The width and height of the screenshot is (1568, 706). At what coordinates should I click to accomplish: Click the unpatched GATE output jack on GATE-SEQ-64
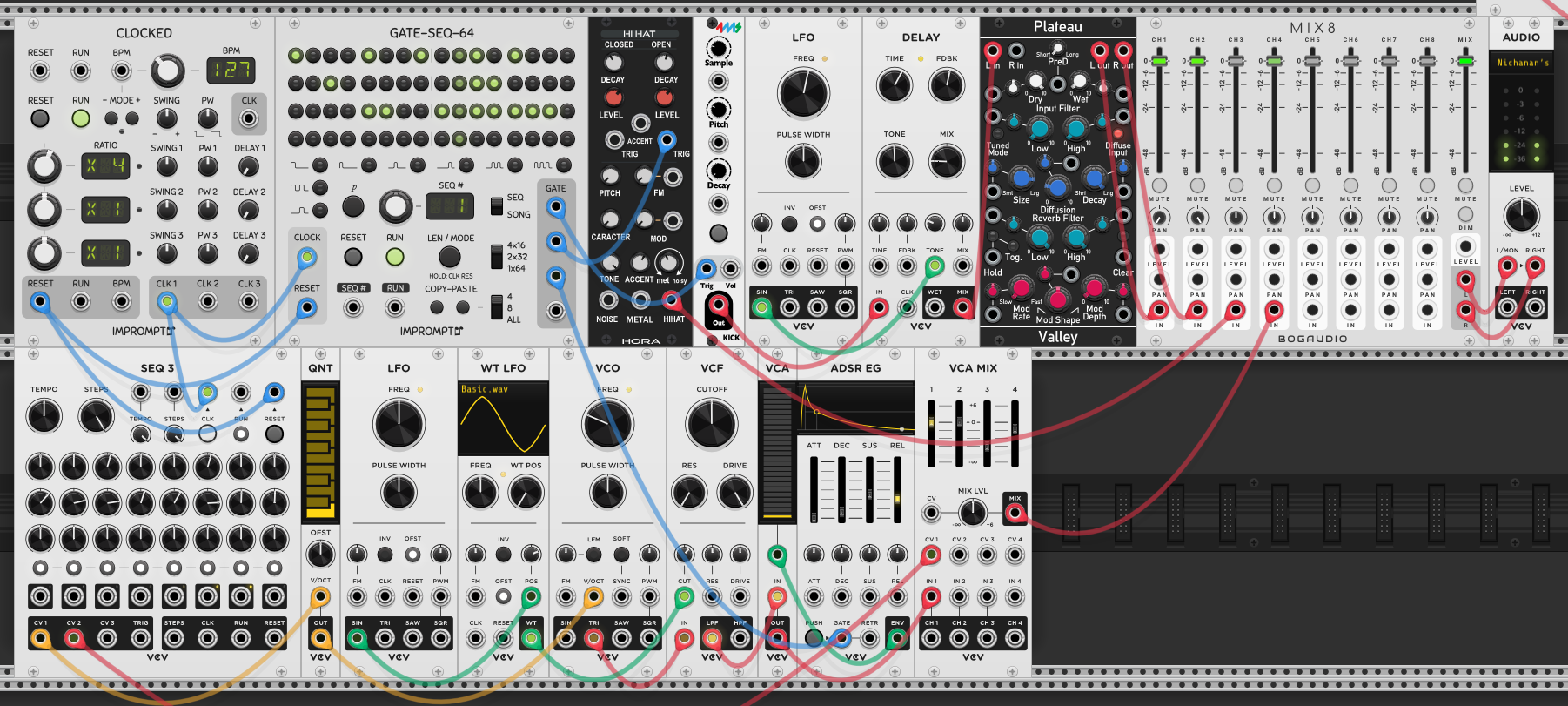[556, 311]
